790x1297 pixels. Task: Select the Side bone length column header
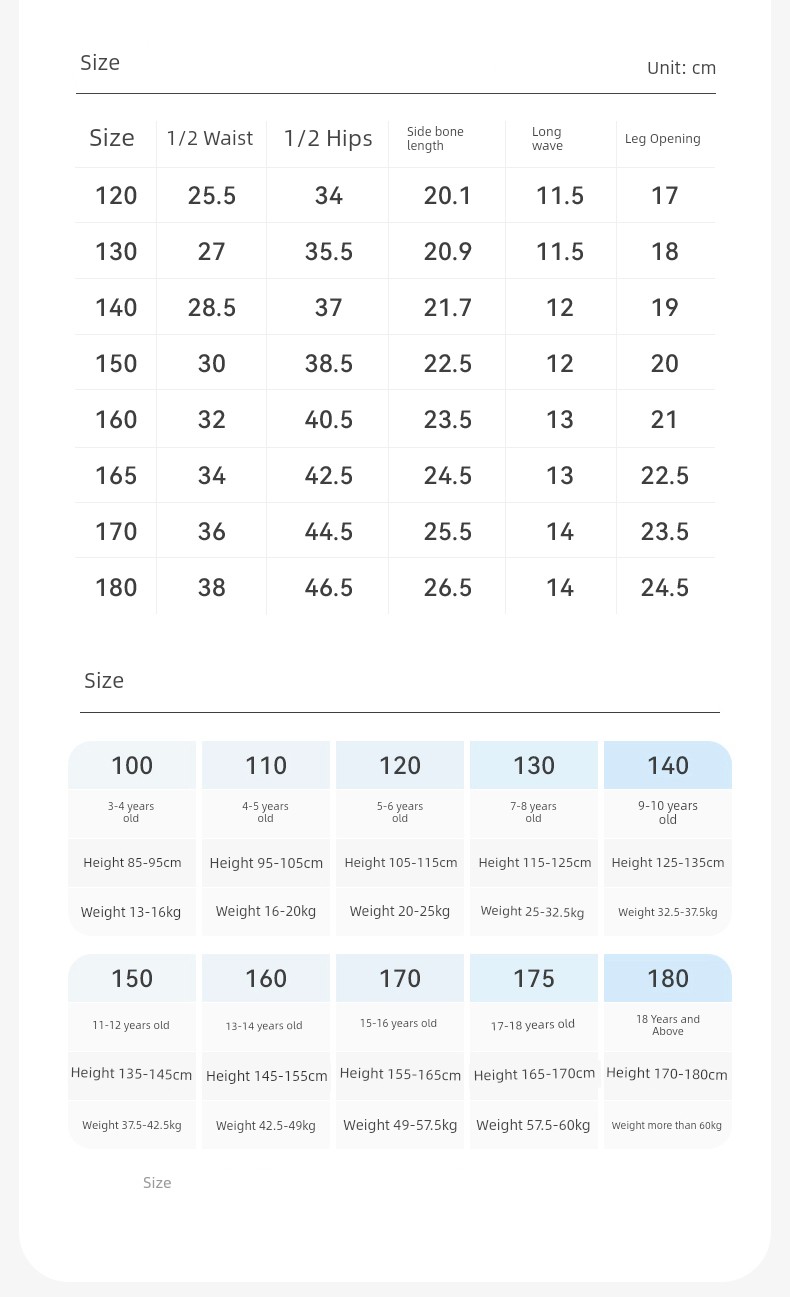(435, 138)
